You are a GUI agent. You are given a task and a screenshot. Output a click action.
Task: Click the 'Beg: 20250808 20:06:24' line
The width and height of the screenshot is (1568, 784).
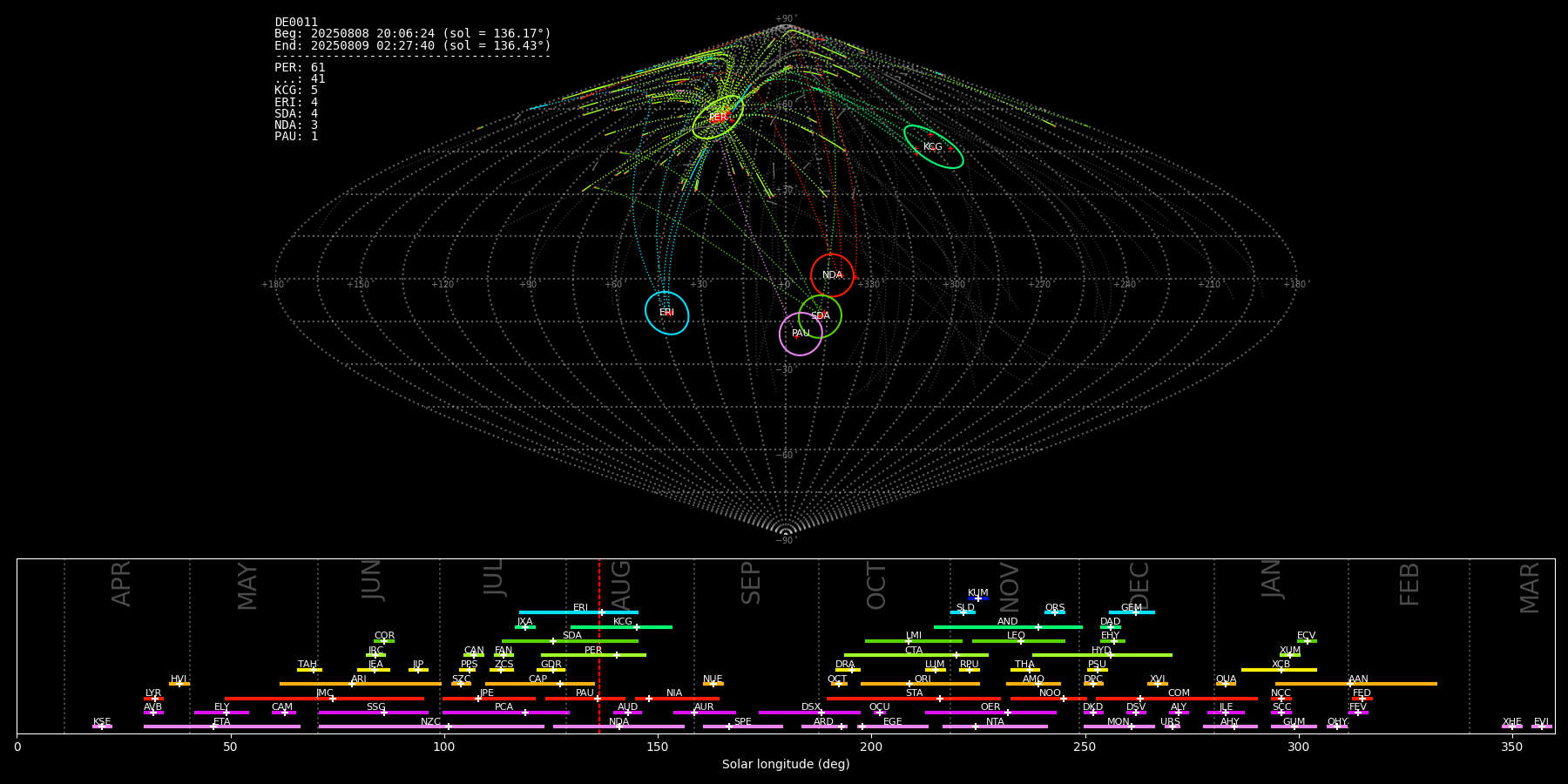click(x=413, y=34)
